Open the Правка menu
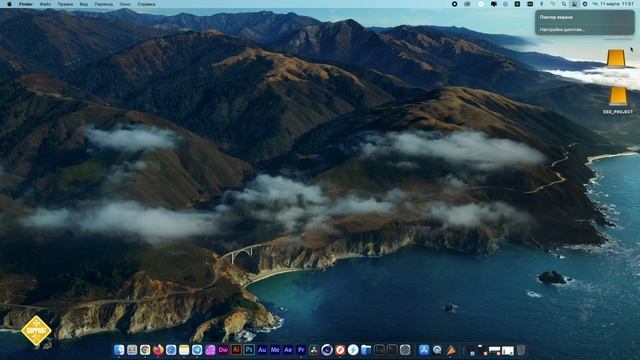This screenshot has height=360, width=640. 65,4
